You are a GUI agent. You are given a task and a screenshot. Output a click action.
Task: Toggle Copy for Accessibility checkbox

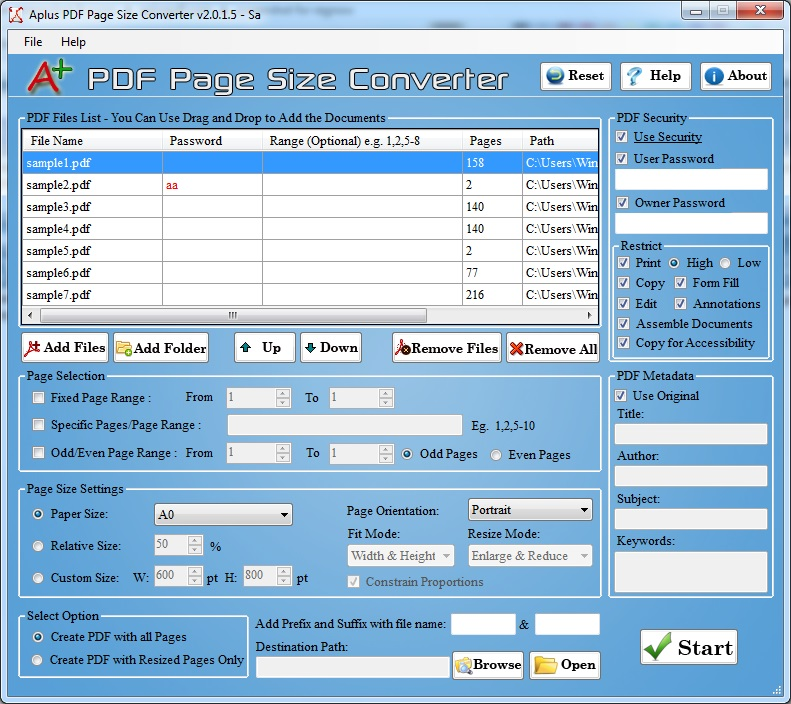624,343
